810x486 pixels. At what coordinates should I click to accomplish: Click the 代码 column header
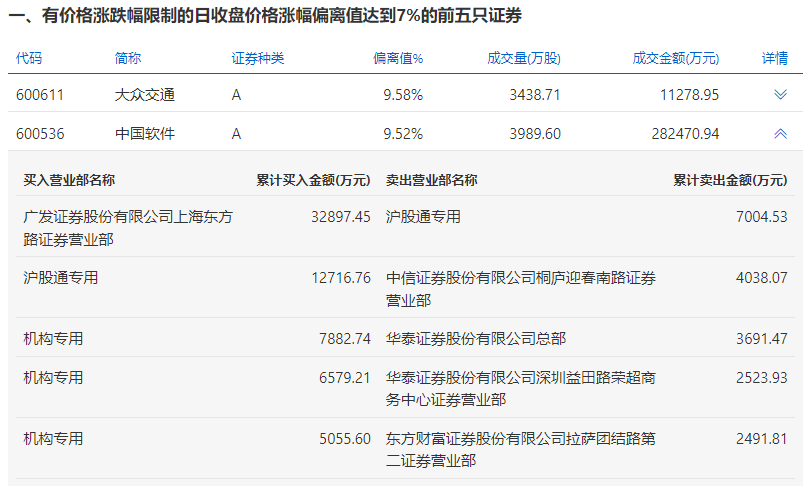[29, 58]
